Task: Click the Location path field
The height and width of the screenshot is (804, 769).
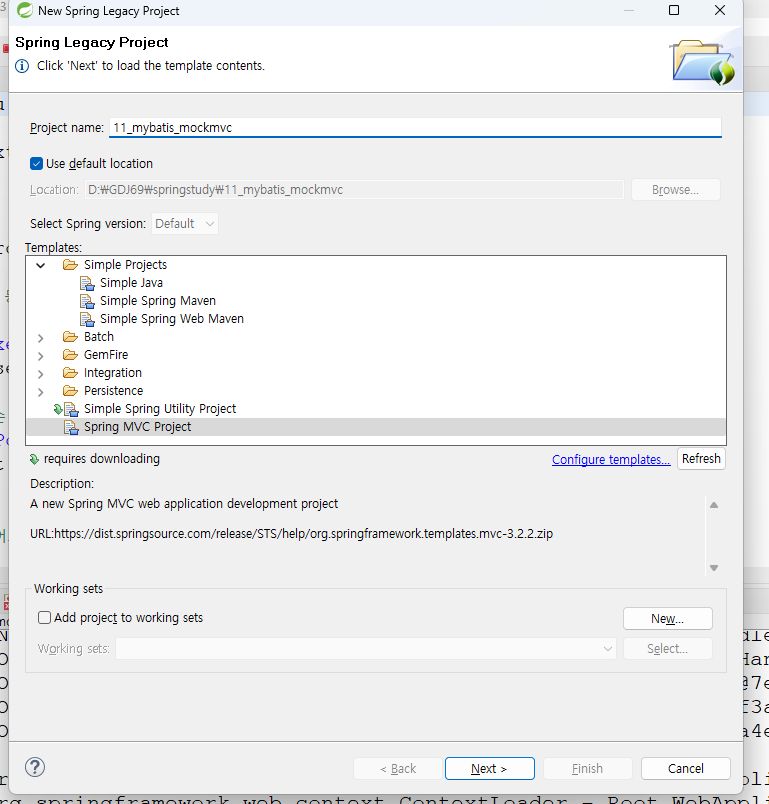Action: point(354,190)
